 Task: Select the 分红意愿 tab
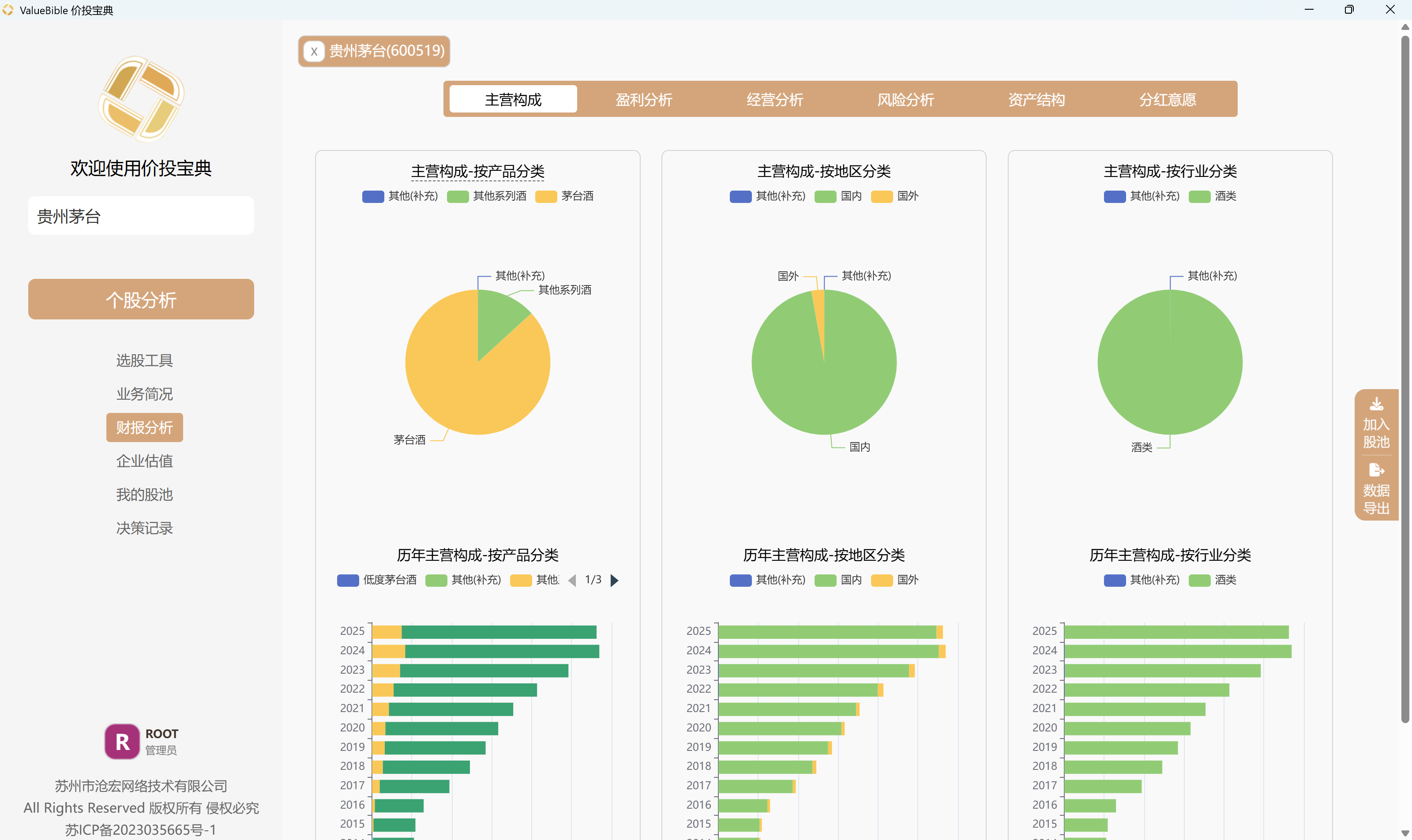(x=1168, y=100)
